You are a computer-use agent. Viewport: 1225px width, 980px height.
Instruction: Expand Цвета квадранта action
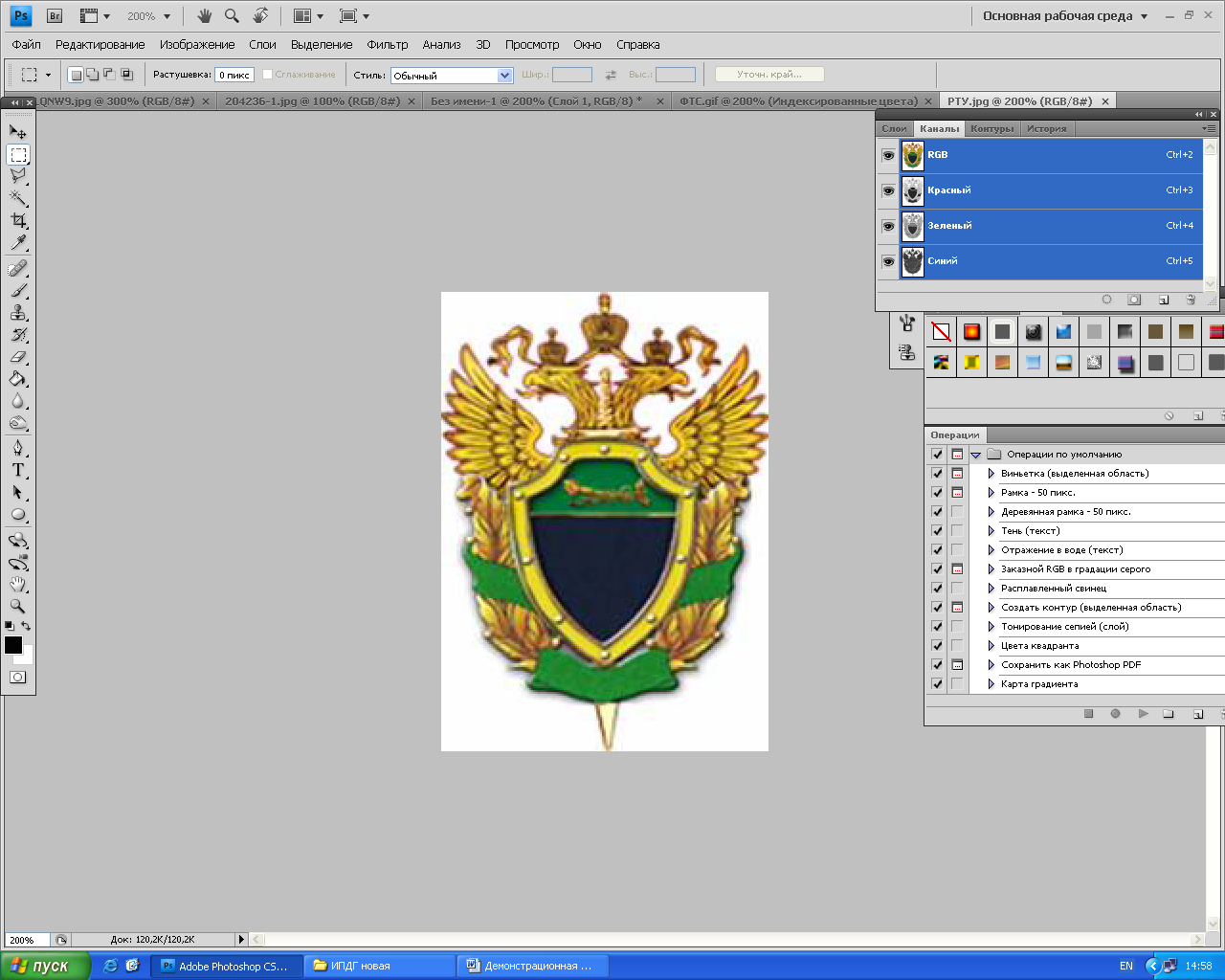pyautogui.click(x=991, y=646)
